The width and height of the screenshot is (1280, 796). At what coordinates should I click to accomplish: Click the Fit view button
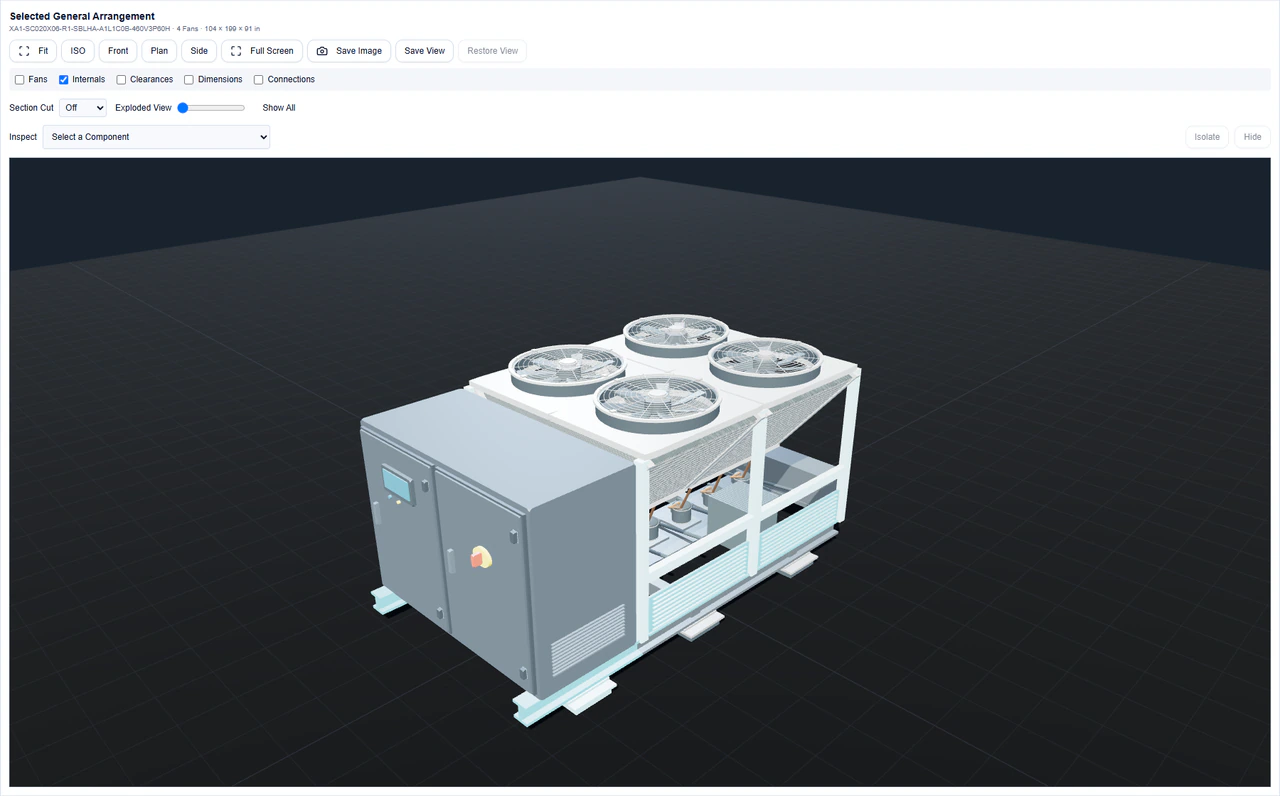[x=33, y=51]
